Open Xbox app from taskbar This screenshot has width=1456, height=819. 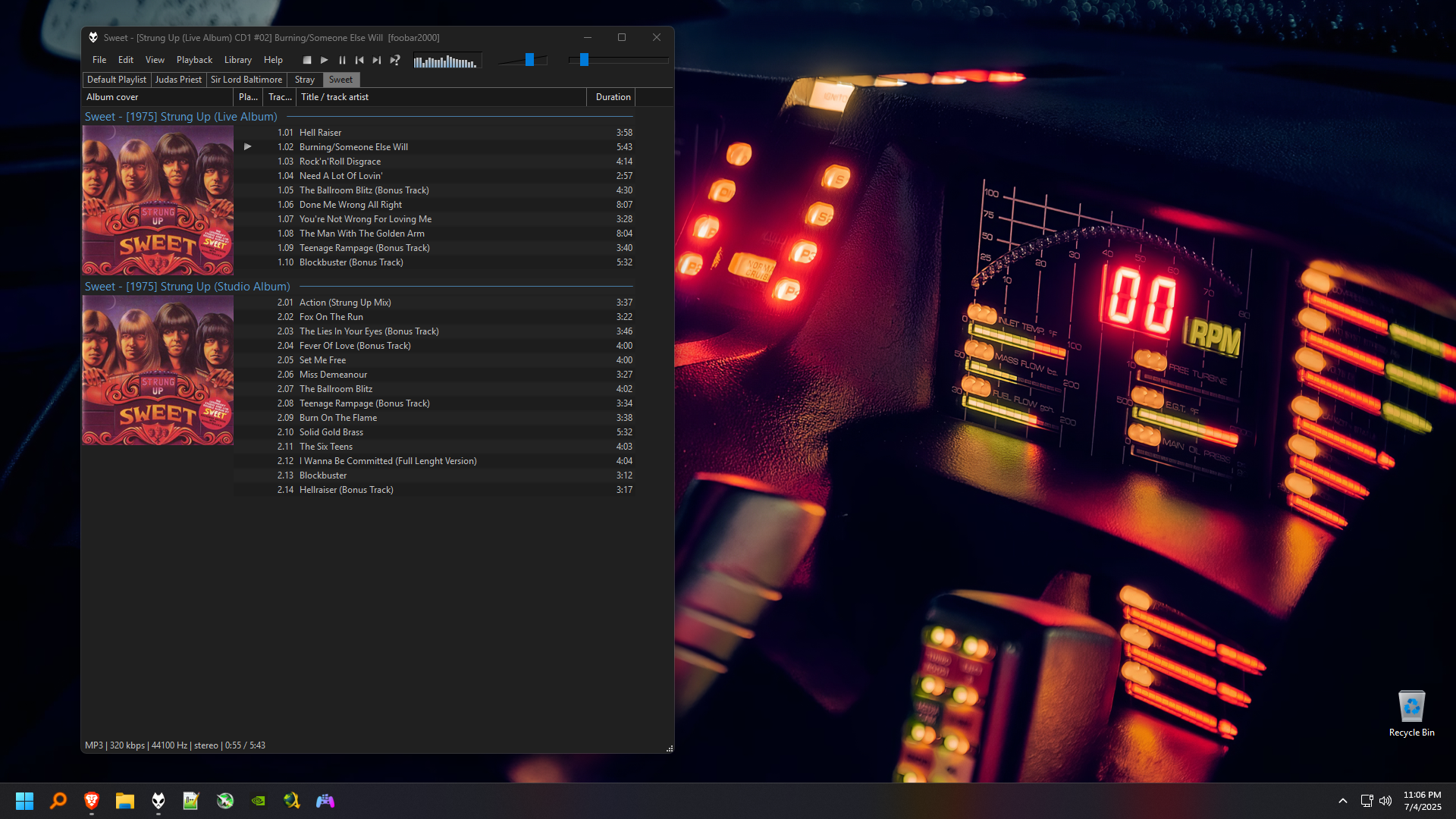pos(225,801)
